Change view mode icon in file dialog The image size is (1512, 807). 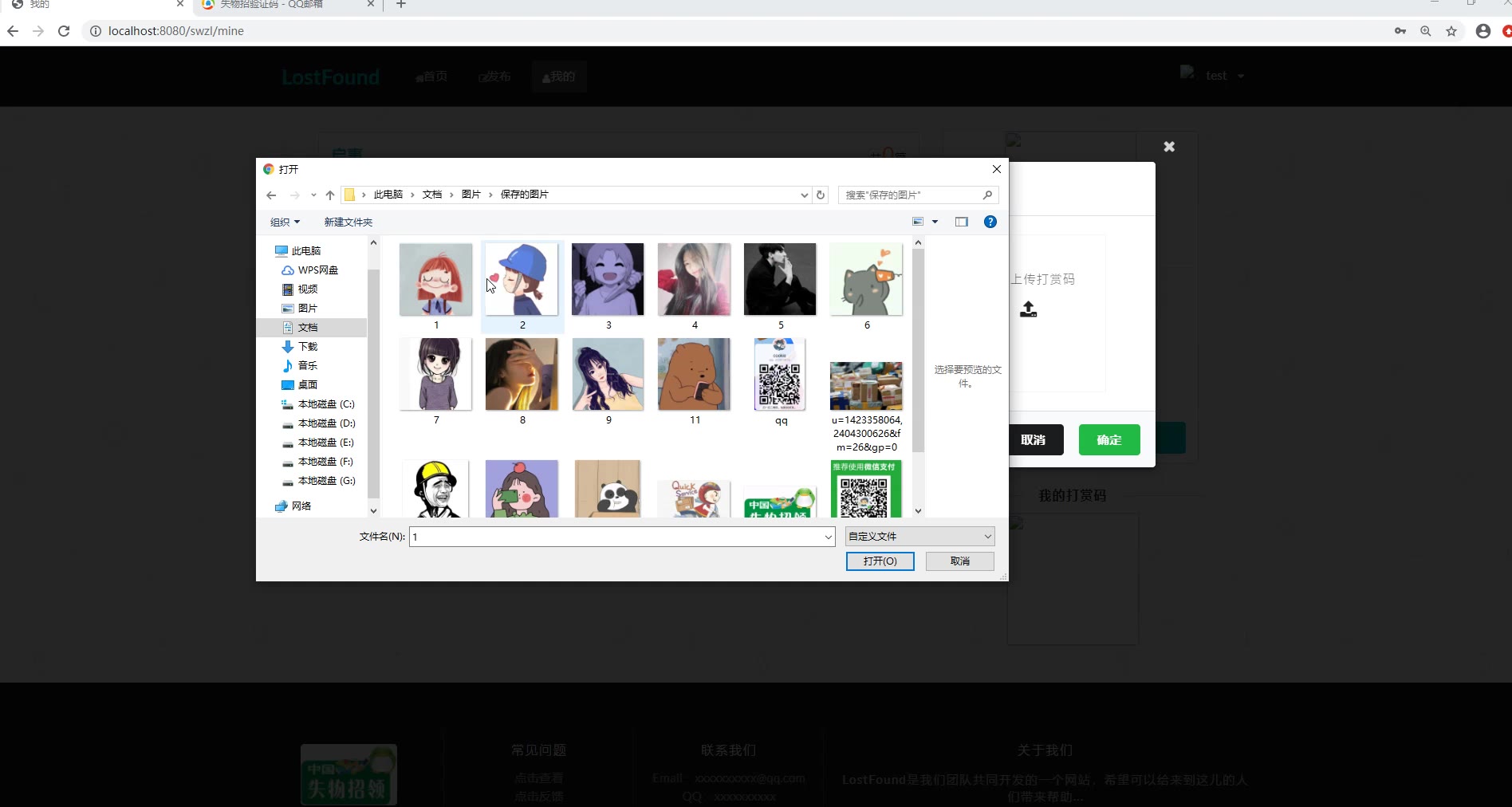click(x=918, y=222)
